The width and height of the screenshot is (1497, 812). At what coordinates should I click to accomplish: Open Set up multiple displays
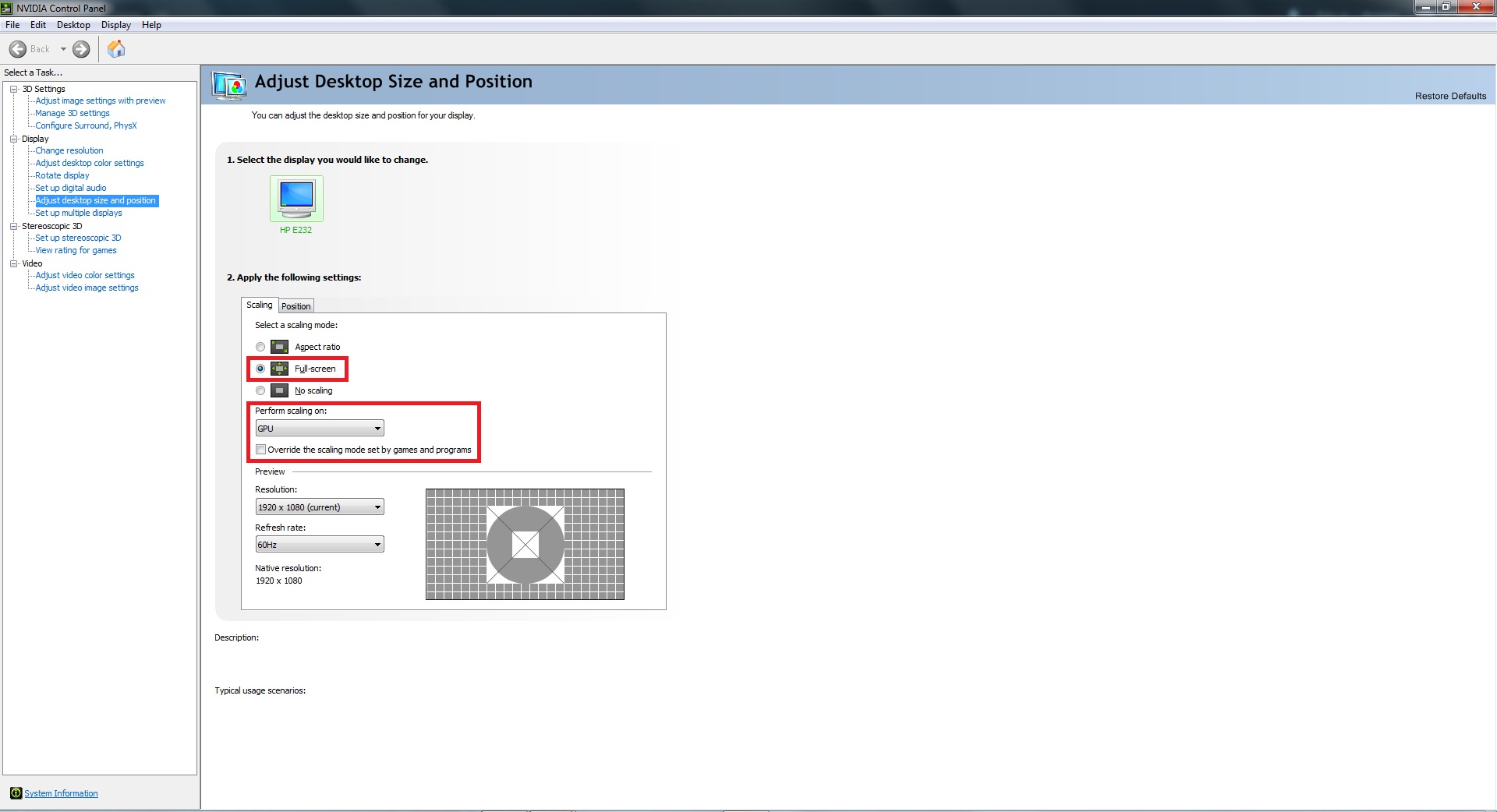point(79,213)
